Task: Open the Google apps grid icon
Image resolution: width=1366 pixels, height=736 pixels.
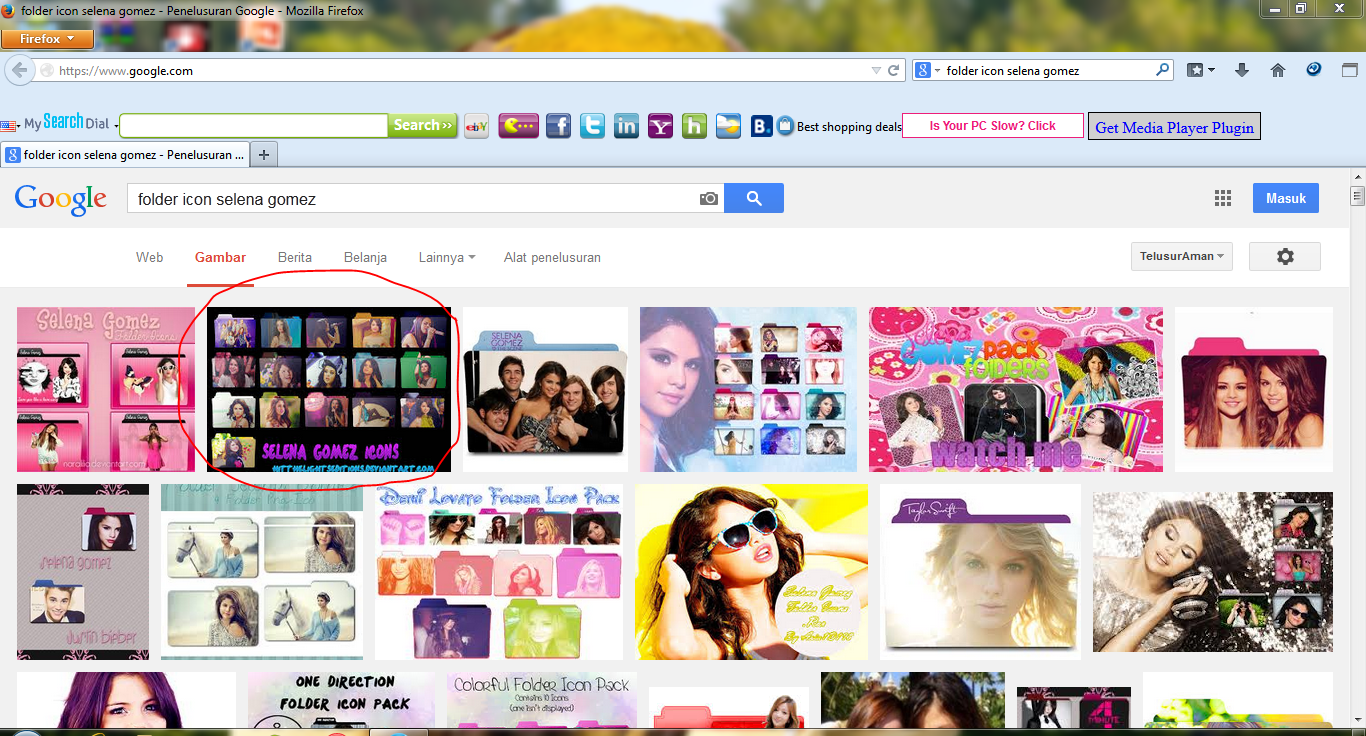Action: click(1222, 198)
